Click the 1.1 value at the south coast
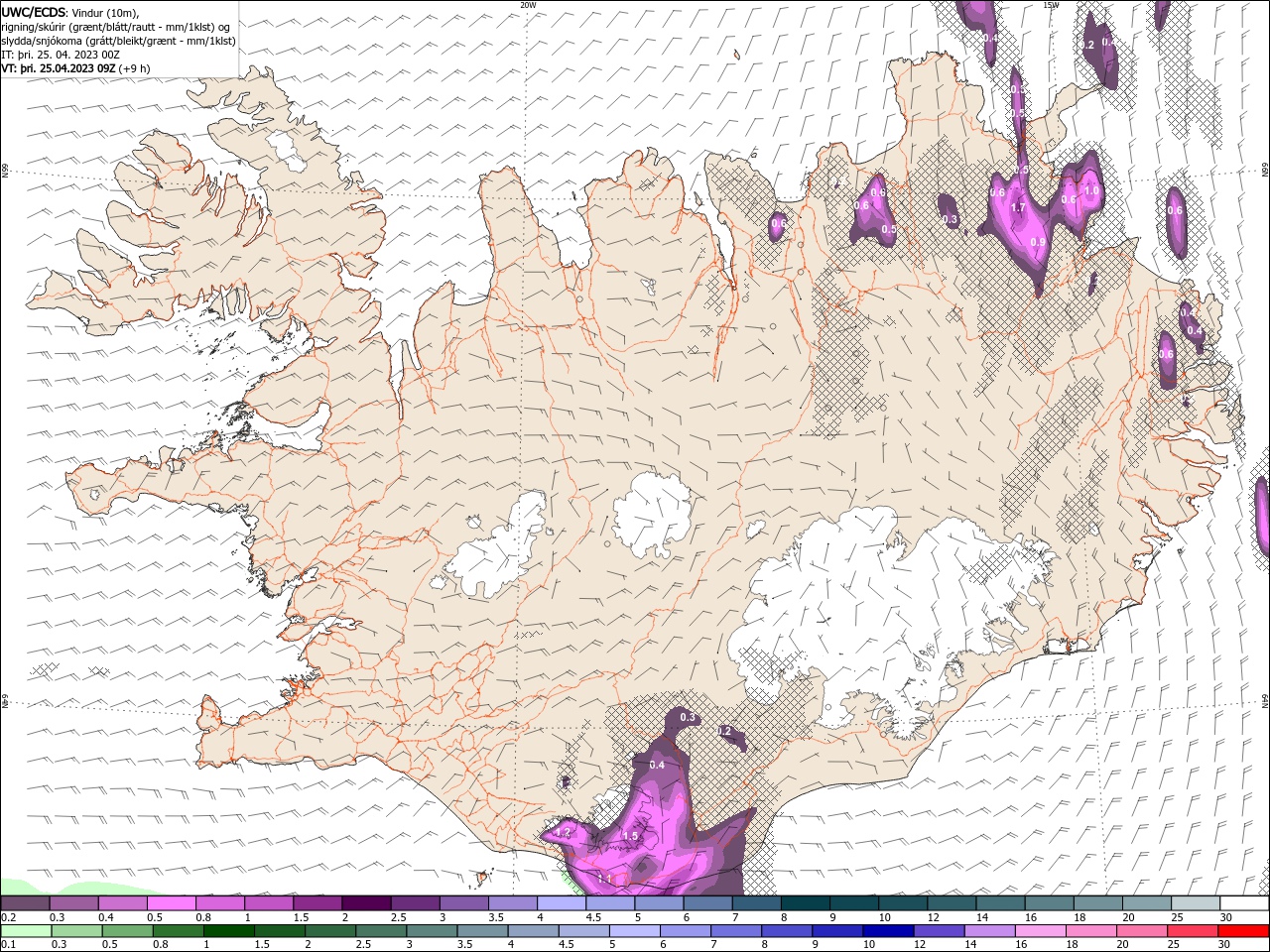The height and width of the screenshot is (952, 1270). pos(605,879)
